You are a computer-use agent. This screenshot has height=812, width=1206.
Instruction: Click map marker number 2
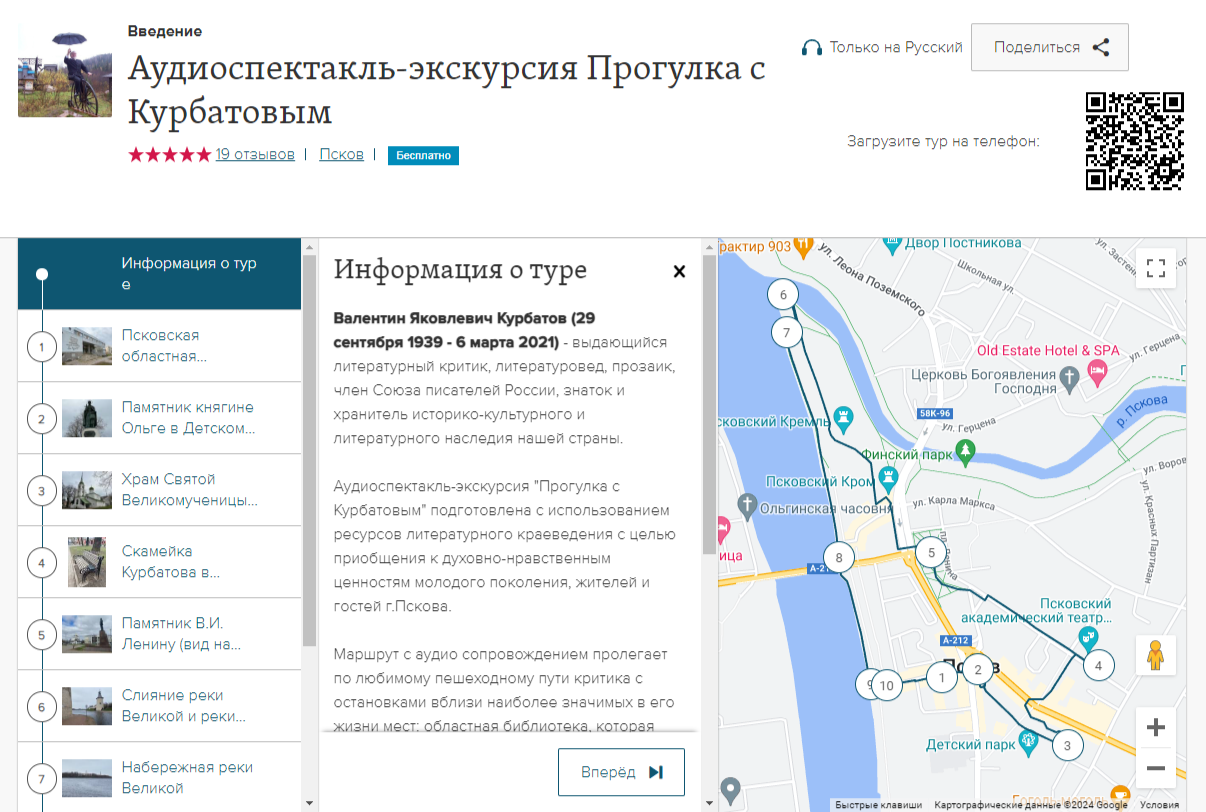(979, 669)
